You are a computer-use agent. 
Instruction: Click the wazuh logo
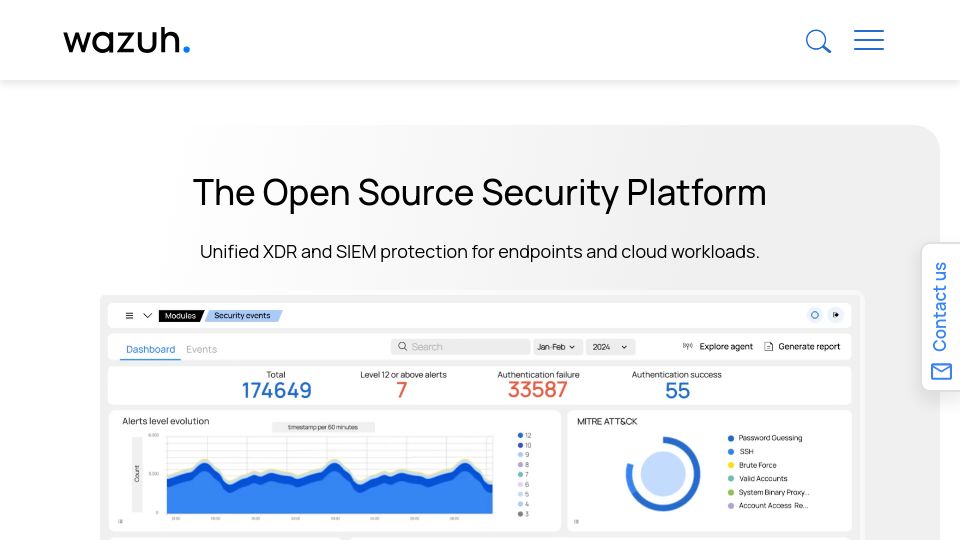coord(127,40)
